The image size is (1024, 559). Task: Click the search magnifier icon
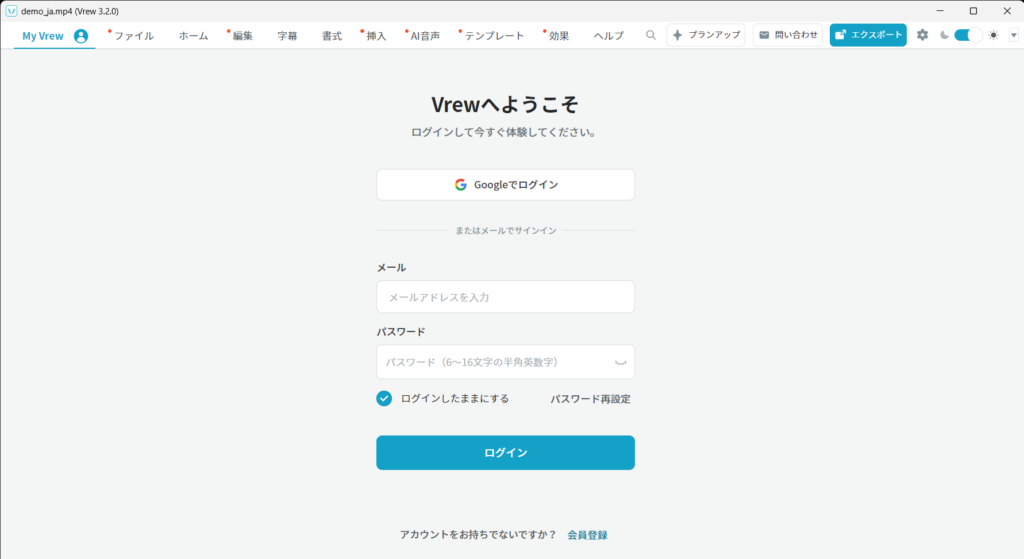click(651, 35)
